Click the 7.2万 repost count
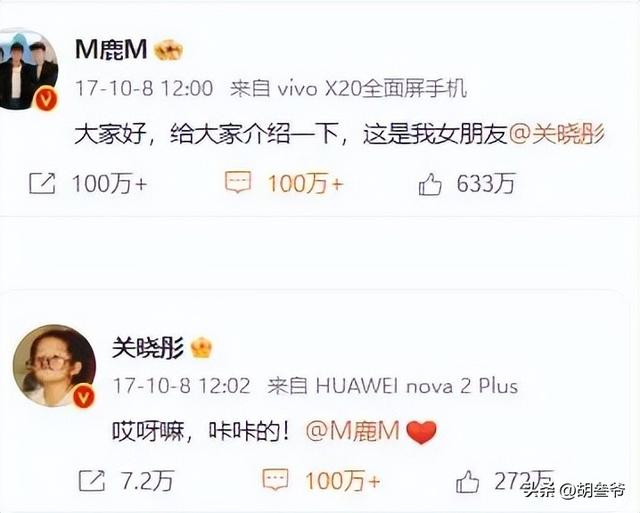Screen dimensions: 640x513 tap(147, 480)
